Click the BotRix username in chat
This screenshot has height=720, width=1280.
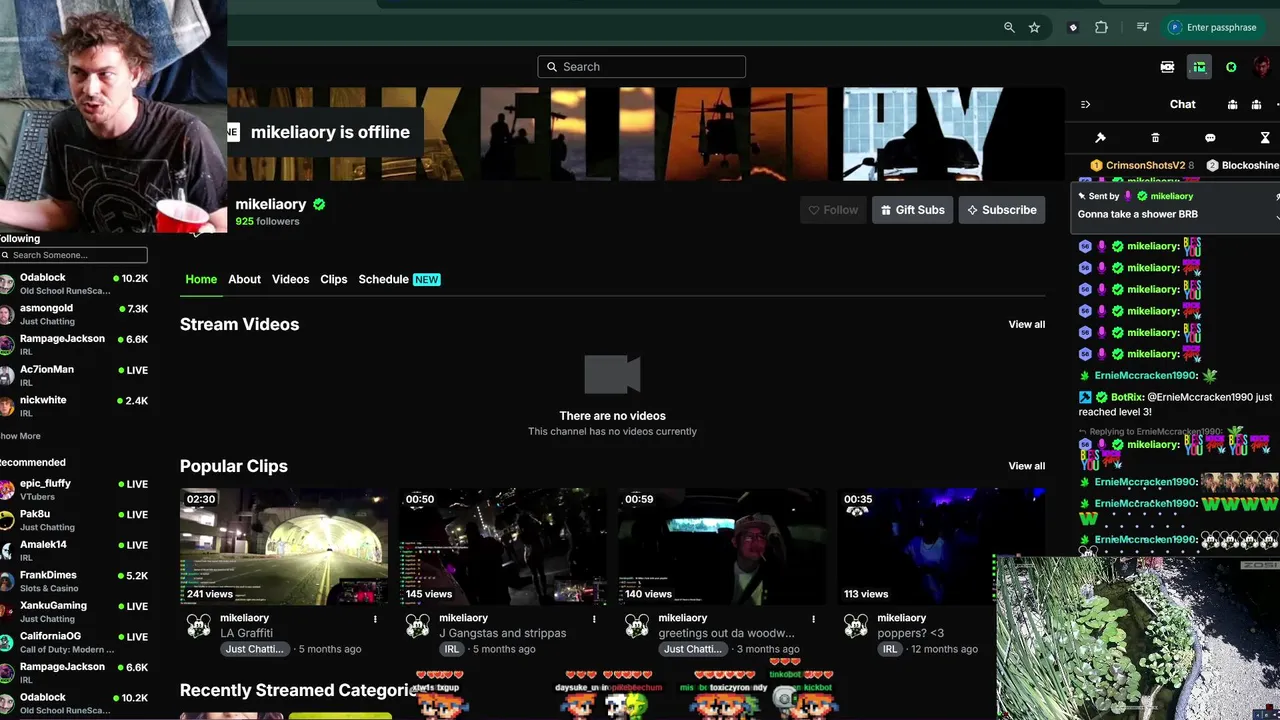1127,397
